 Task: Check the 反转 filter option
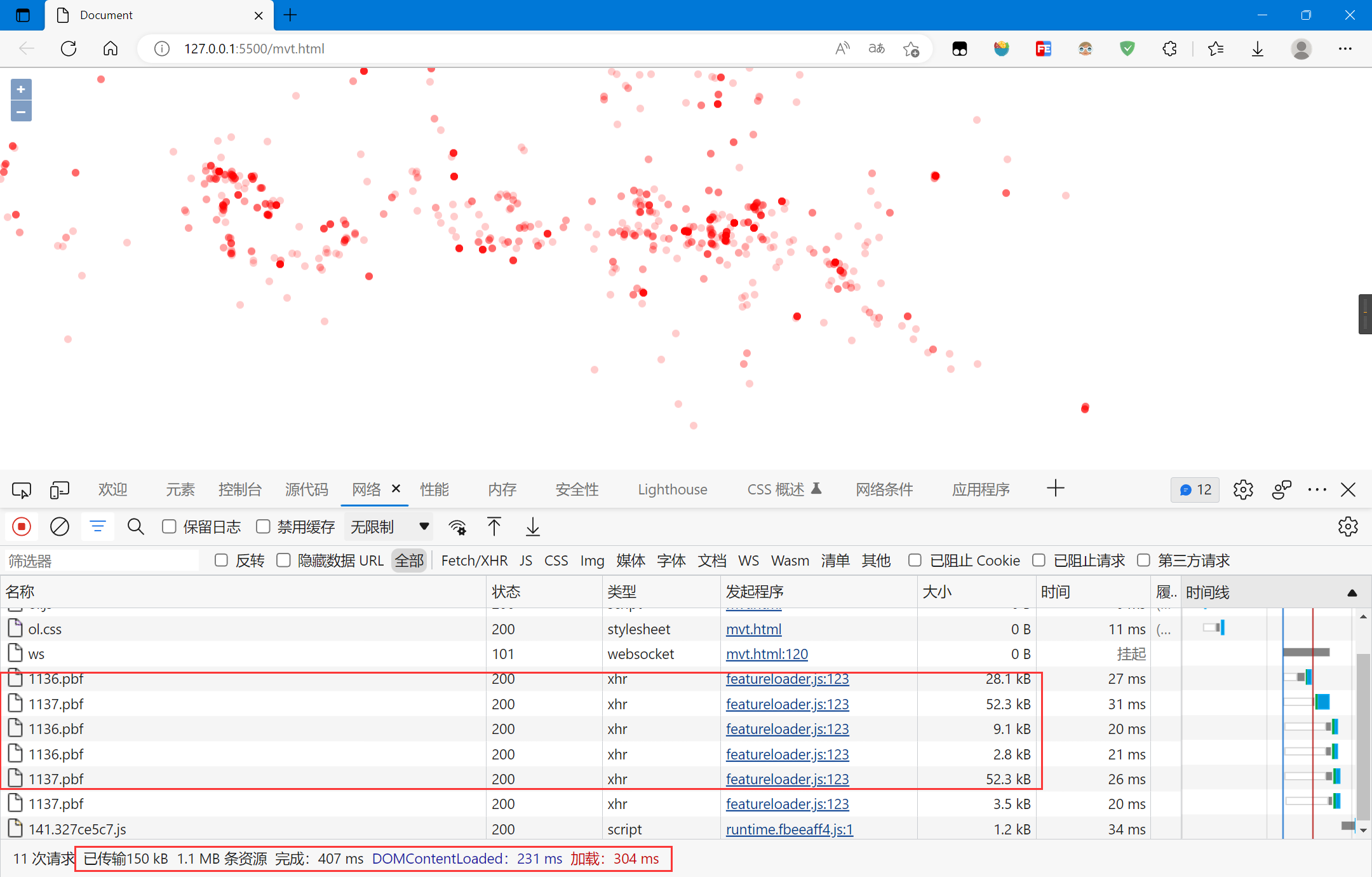(x=221, y=561)
